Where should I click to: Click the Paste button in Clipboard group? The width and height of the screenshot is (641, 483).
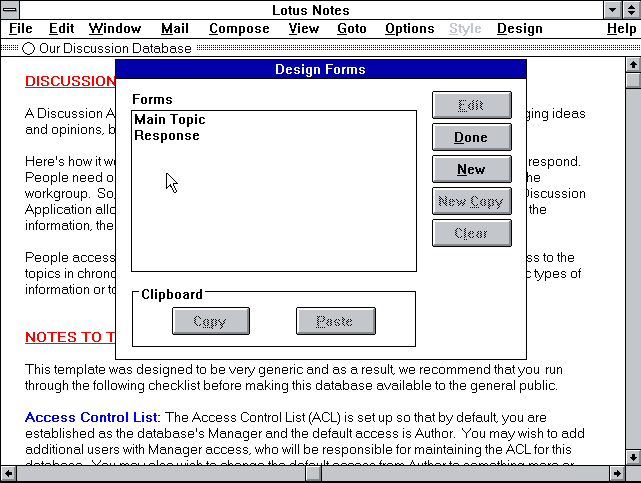pos(335,321)
